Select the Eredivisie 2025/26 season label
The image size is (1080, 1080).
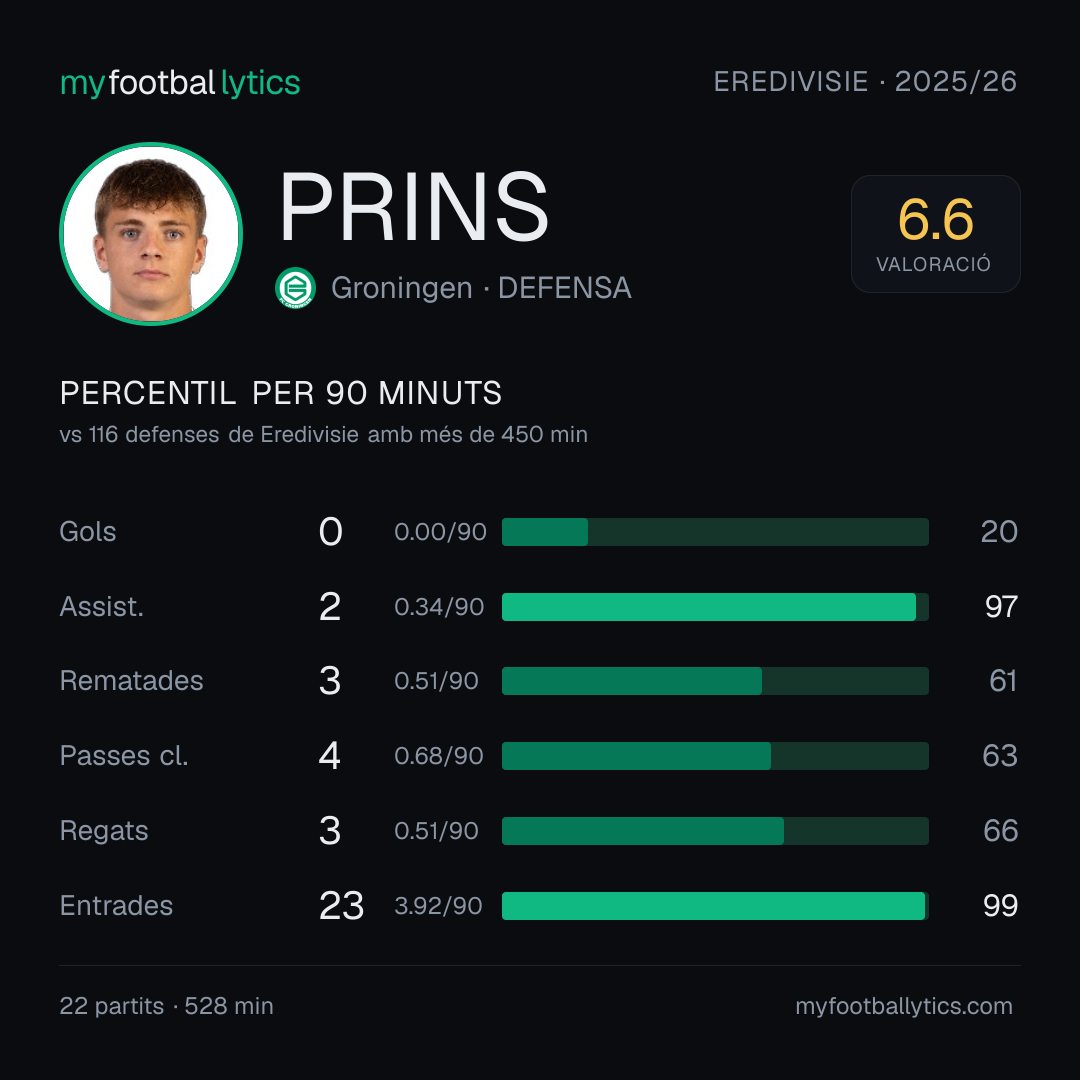865,82
